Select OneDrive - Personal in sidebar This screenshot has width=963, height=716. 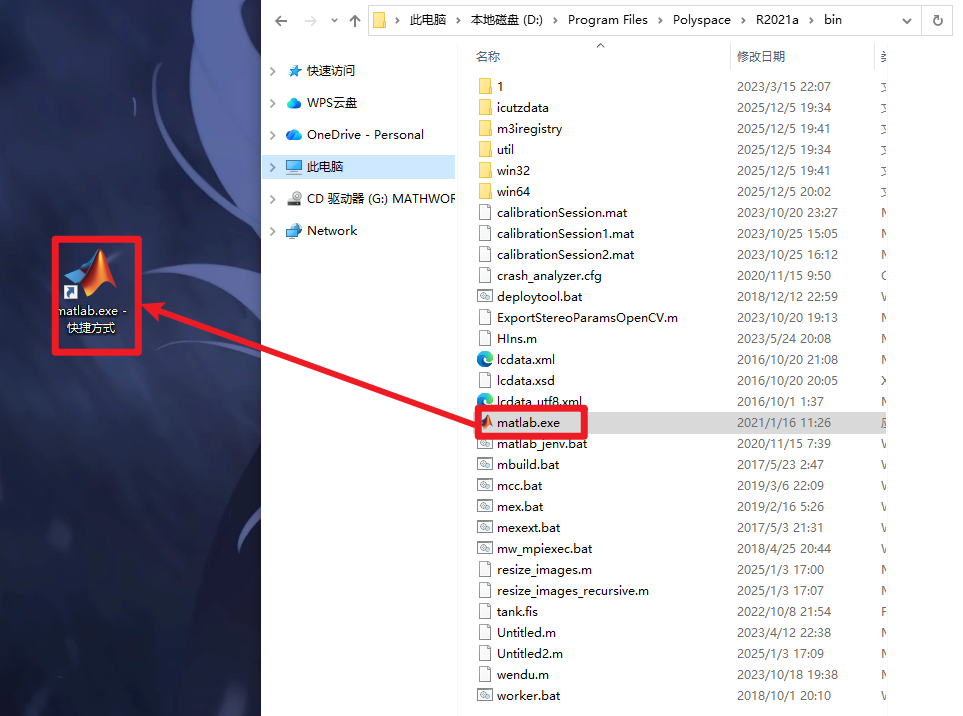pos(365,135)
